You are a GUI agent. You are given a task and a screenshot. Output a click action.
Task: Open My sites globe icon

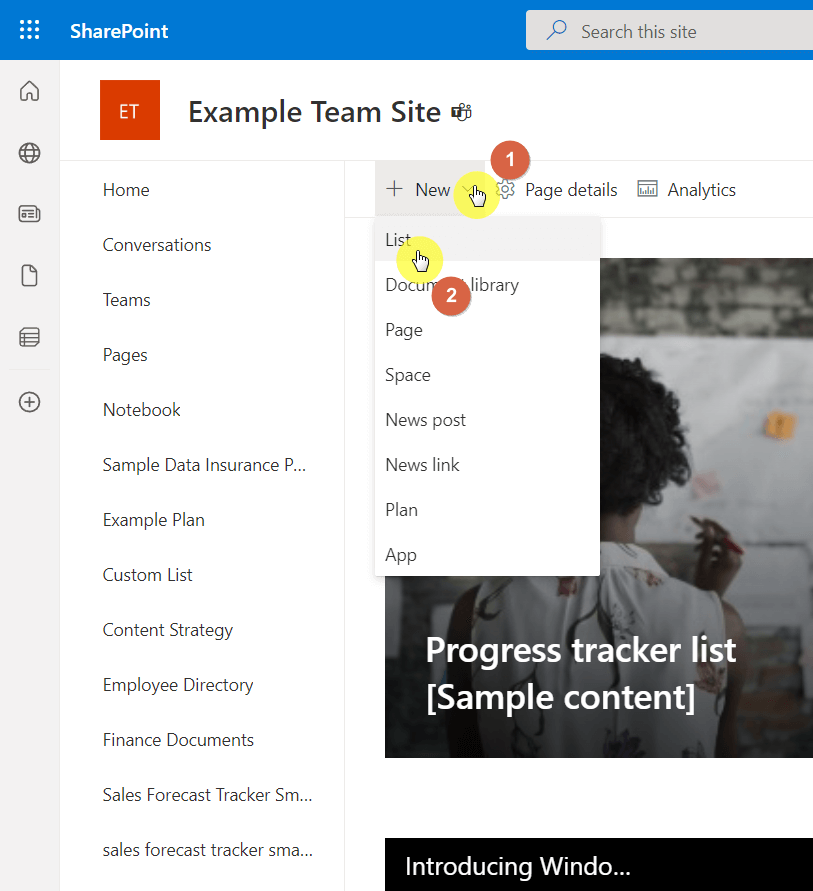click(x=30, y=153)
